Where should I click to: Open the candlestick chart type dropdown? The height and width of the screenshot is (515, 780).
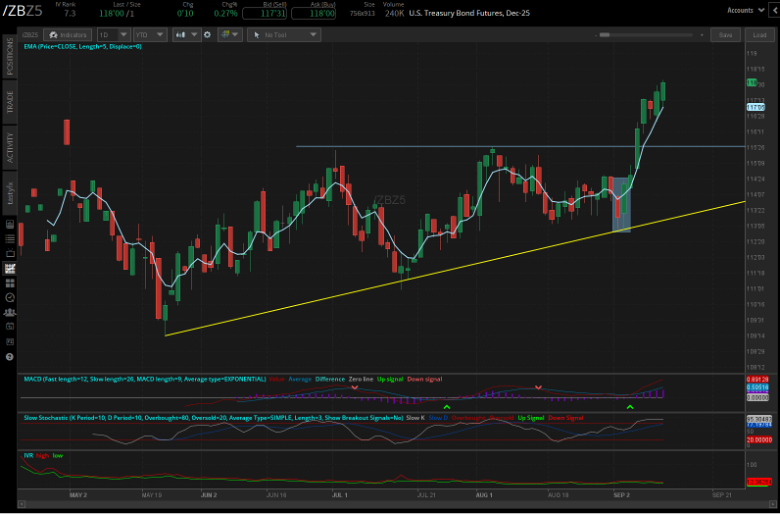(186, 35)
